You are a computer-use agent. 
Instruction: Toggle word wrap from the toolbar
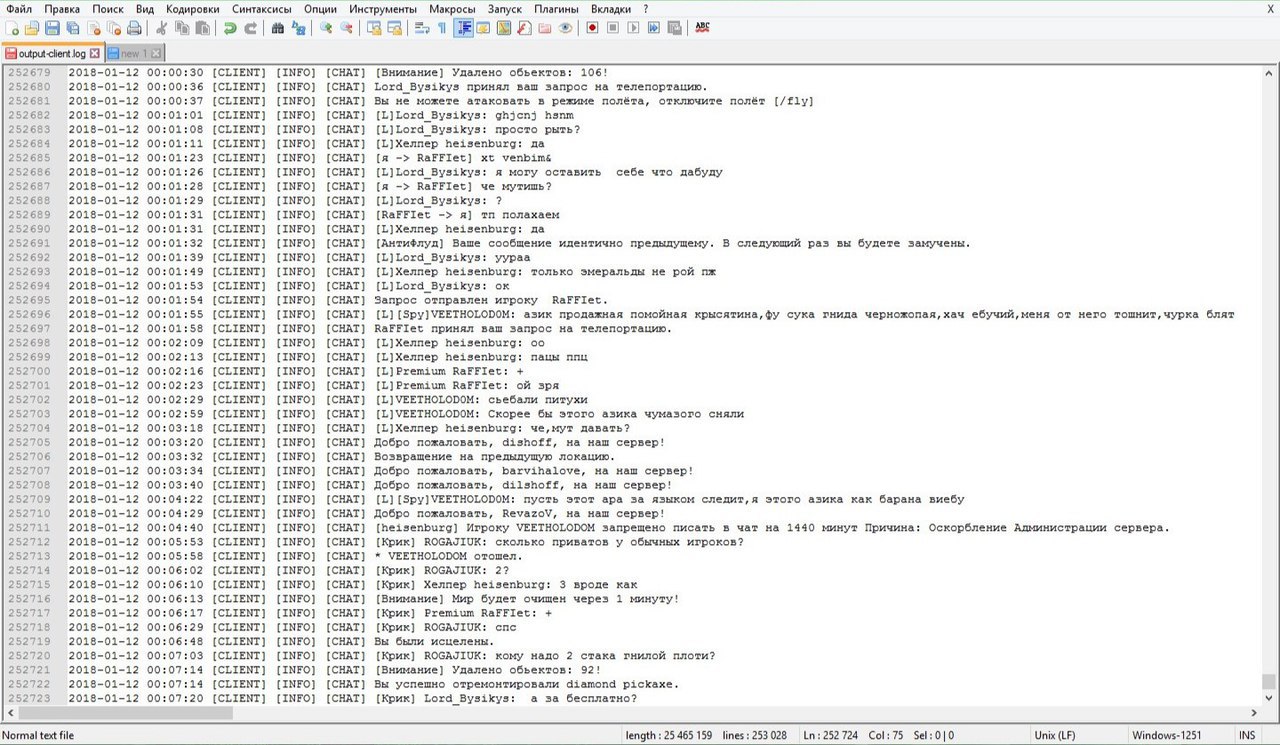pos(422,28)
